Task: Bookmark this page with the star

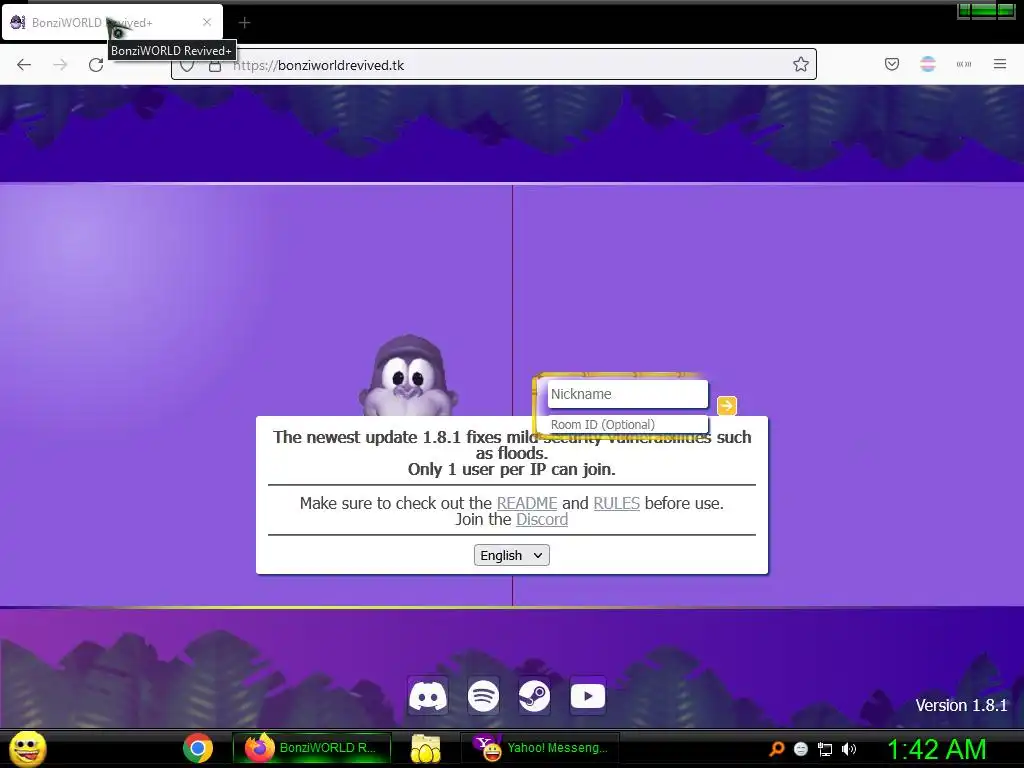Action: (801, 64)
